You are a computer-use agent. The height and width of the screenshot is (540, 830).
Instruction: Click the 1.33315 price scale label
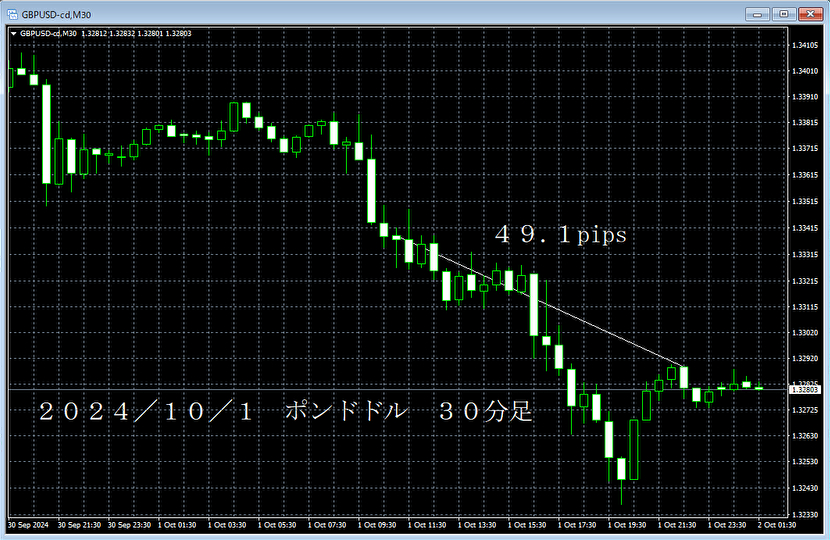(x=805, y=255)
